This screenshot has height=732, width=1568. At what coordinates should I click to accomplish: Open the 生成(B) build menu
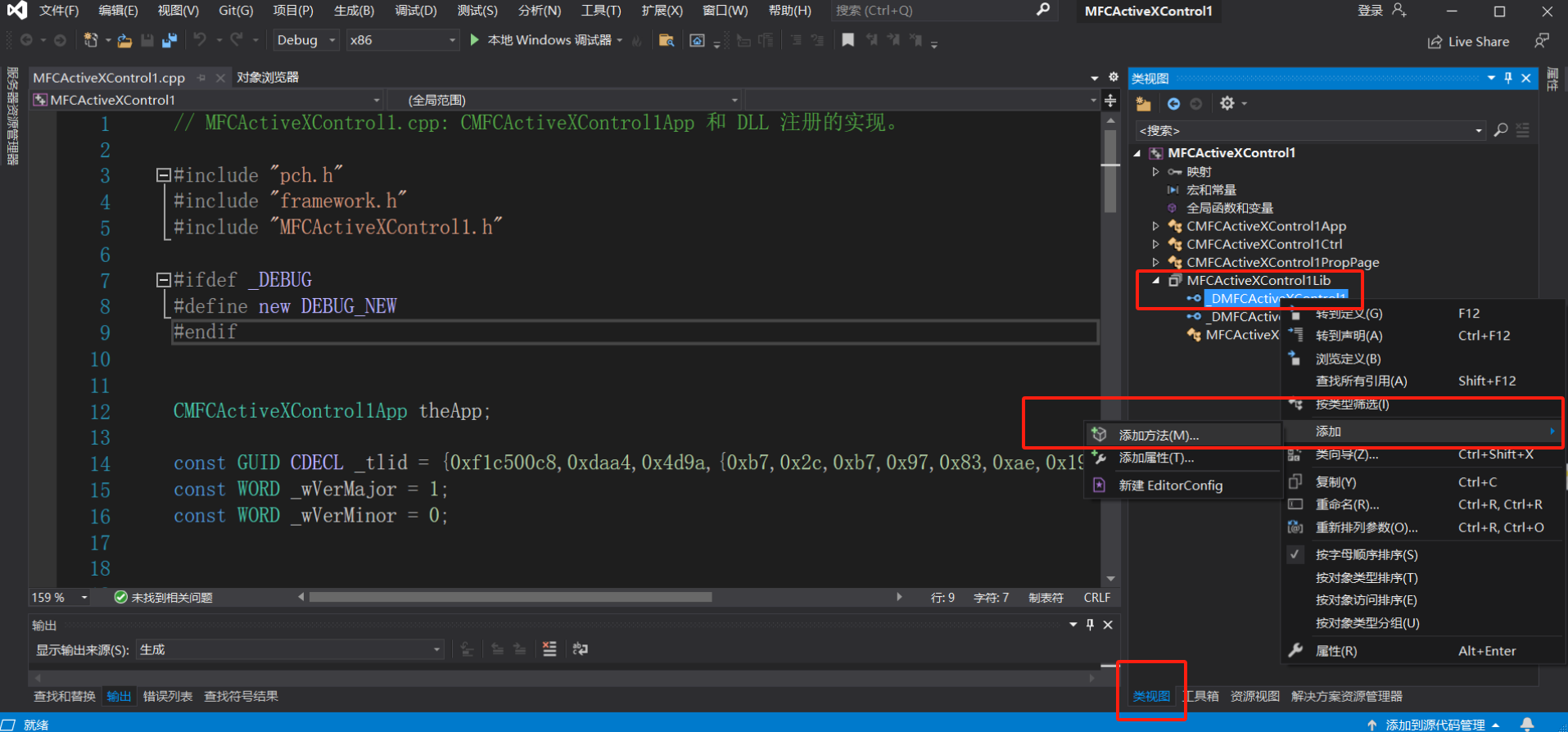354,11
